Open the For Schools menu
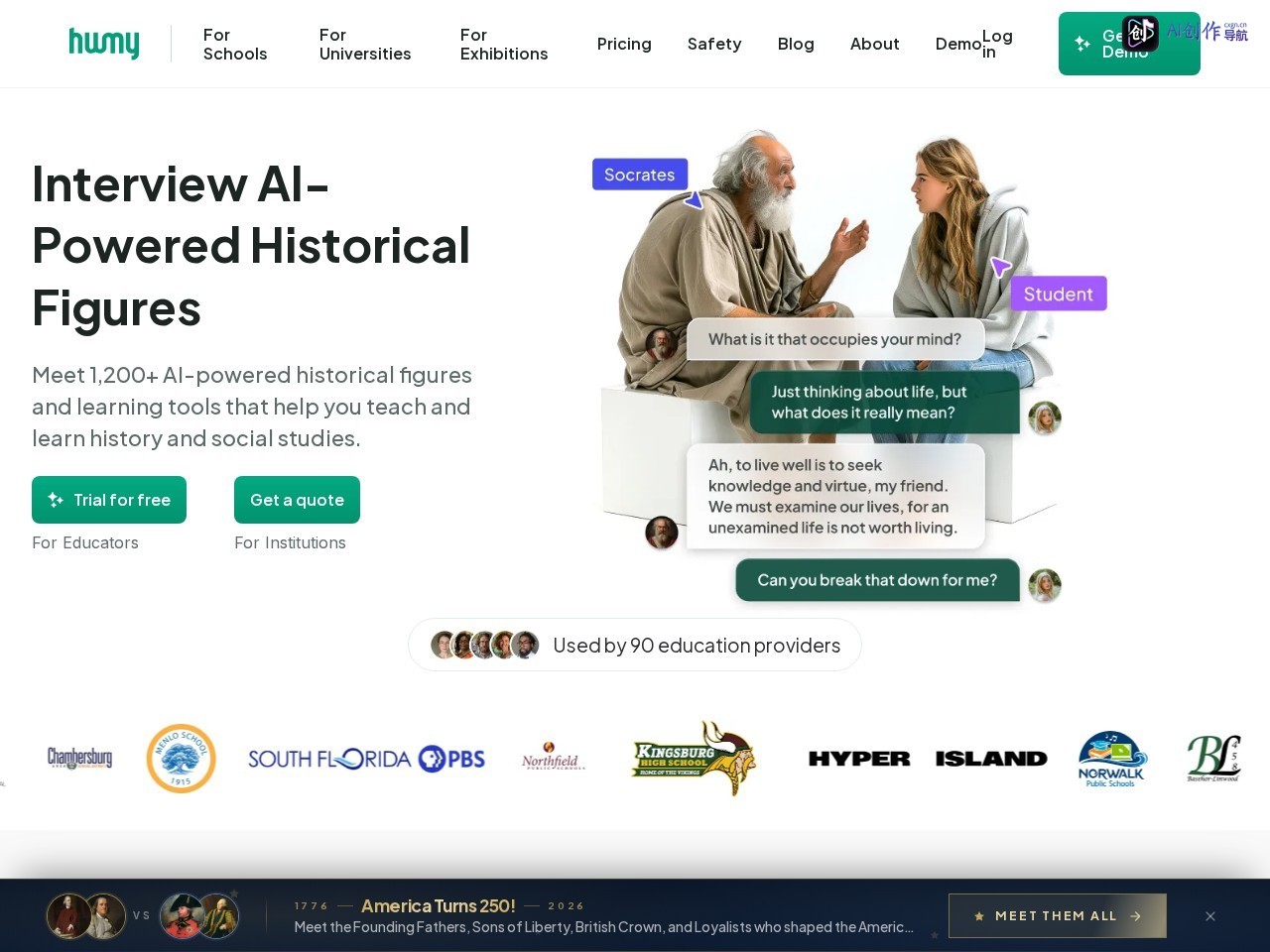Image resolution: width=1270 pixels, height=952 pixels. point(235,44)
